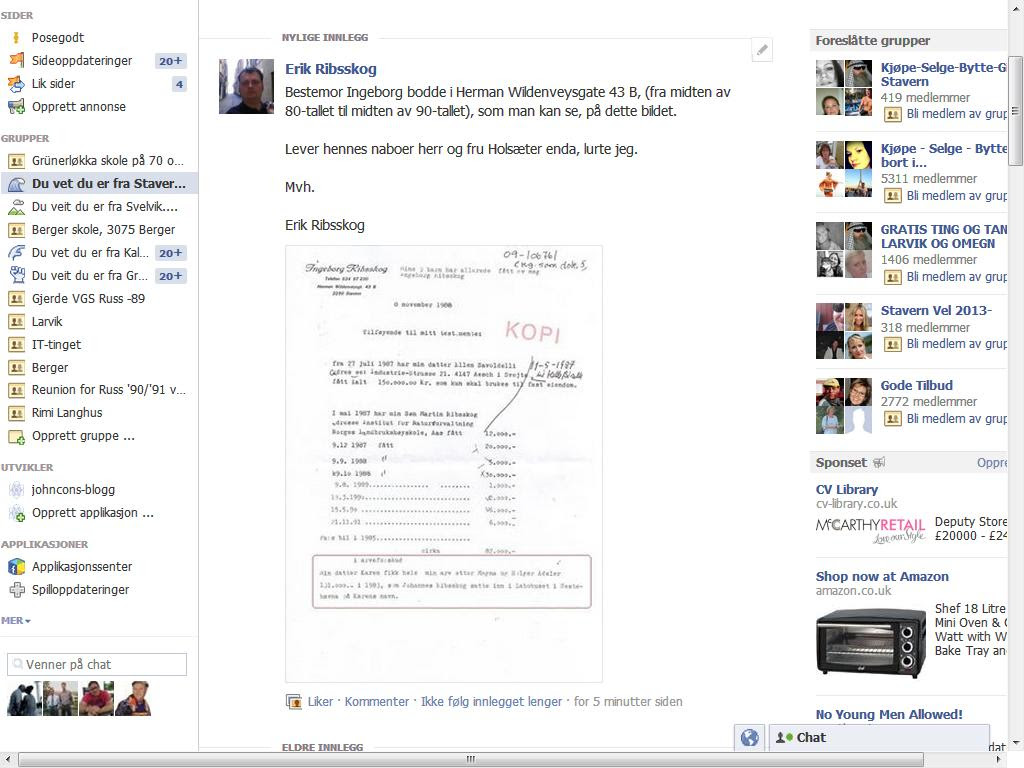Click the johncons-blogg app icon
The height and width of the screenshot is (768, 1024).
tap(16, 490)
